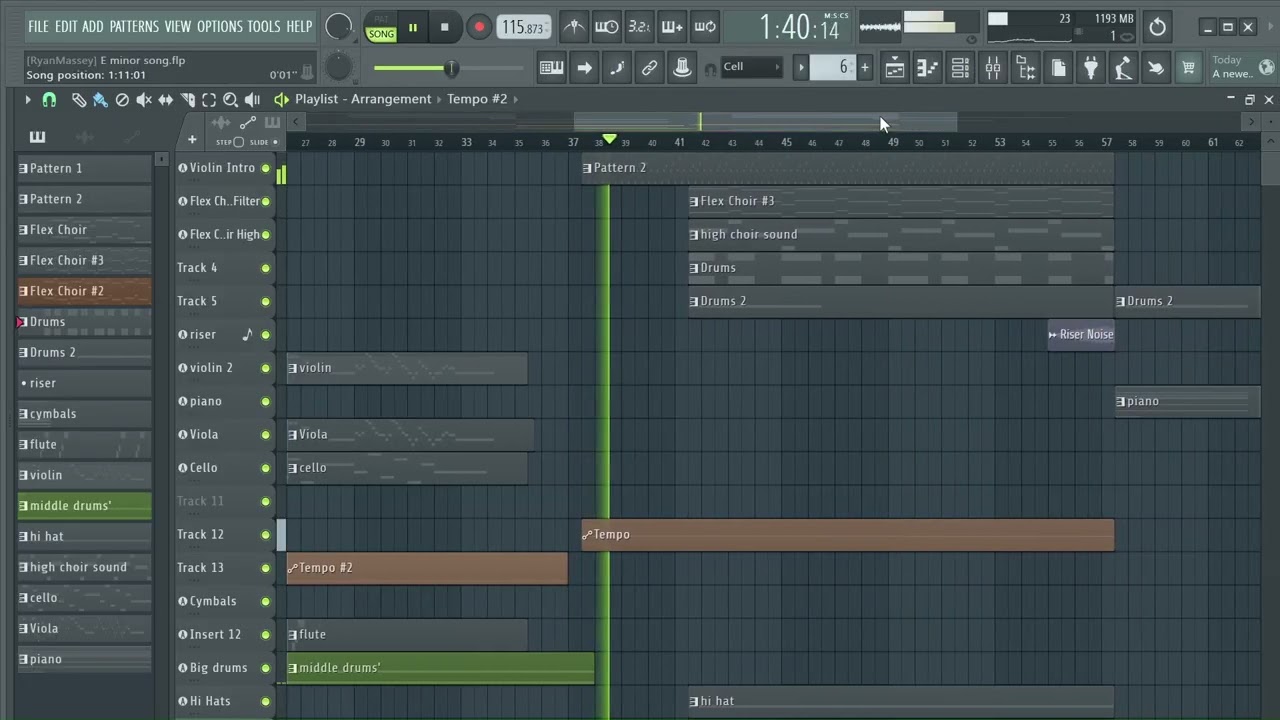Click the multilink to controllers knob icon
This screenshot has width=1280, height=720.
pos(682,68)
